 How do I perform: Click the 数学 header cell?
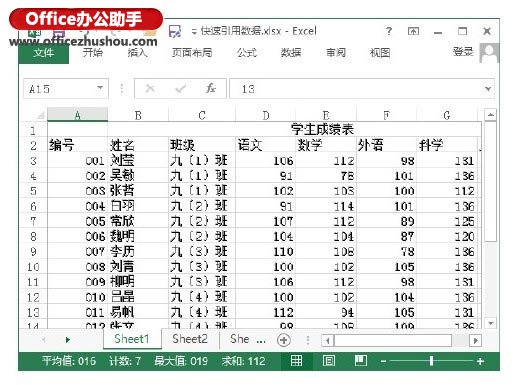(326, 146)
